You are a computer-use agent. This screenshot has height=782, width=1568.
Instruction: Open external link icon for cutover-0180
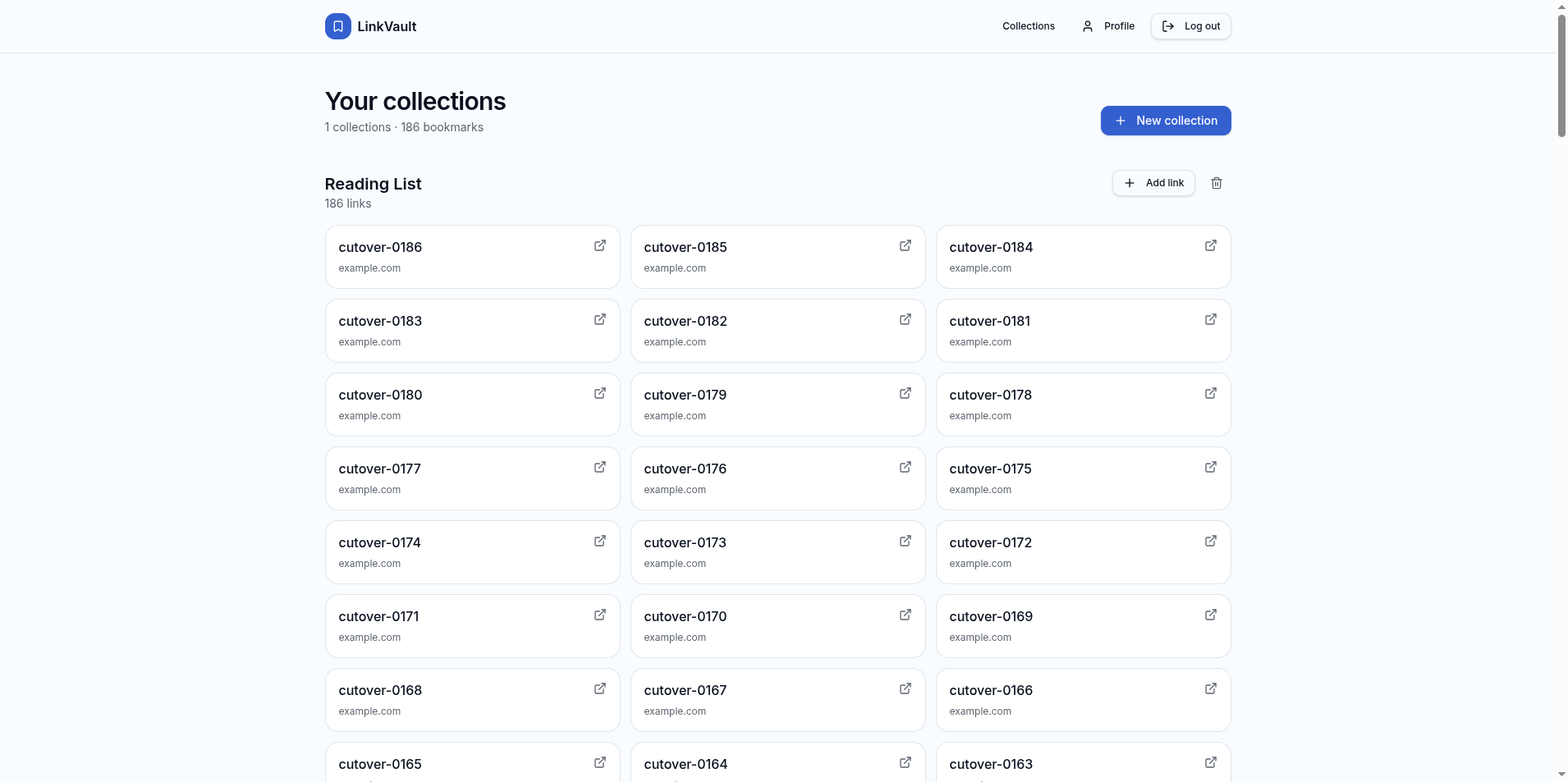click(x=600, y=393)
